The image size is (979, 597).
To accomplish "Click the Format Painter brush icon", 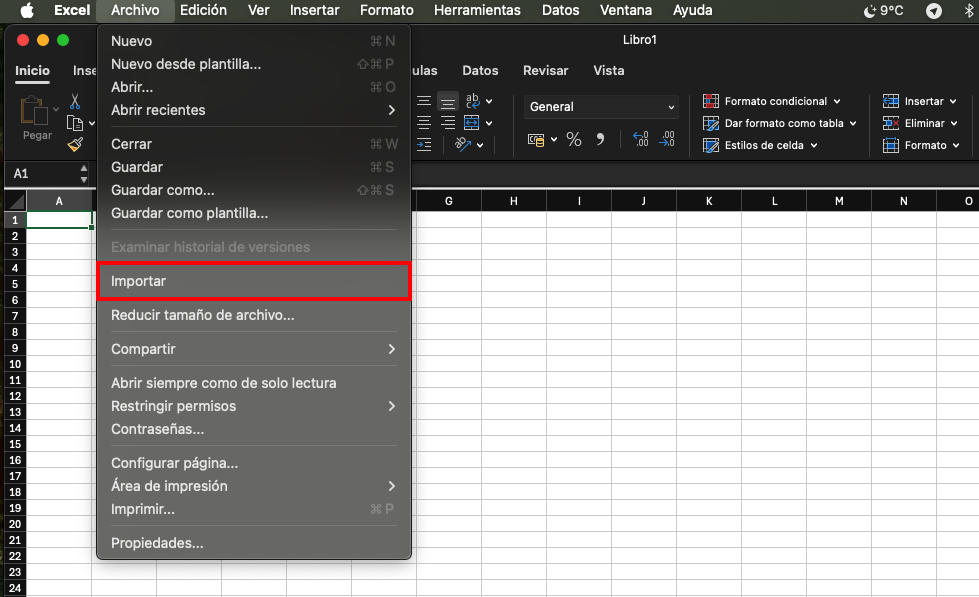I will click(x=75, y=145).
